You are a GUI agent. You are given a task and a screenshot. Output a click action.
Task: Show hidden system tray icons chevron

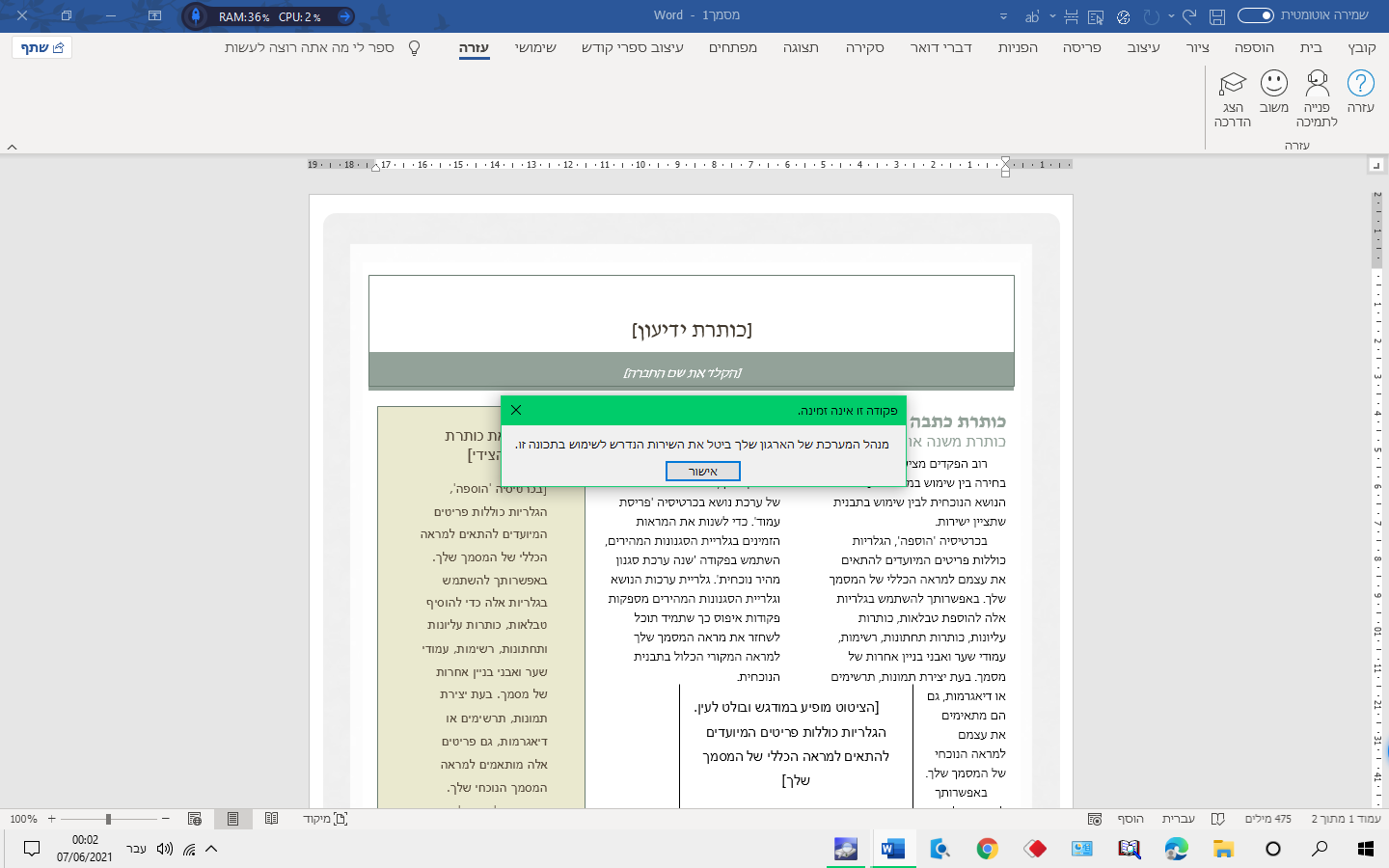pyautogui.click(x=211, y=849)
